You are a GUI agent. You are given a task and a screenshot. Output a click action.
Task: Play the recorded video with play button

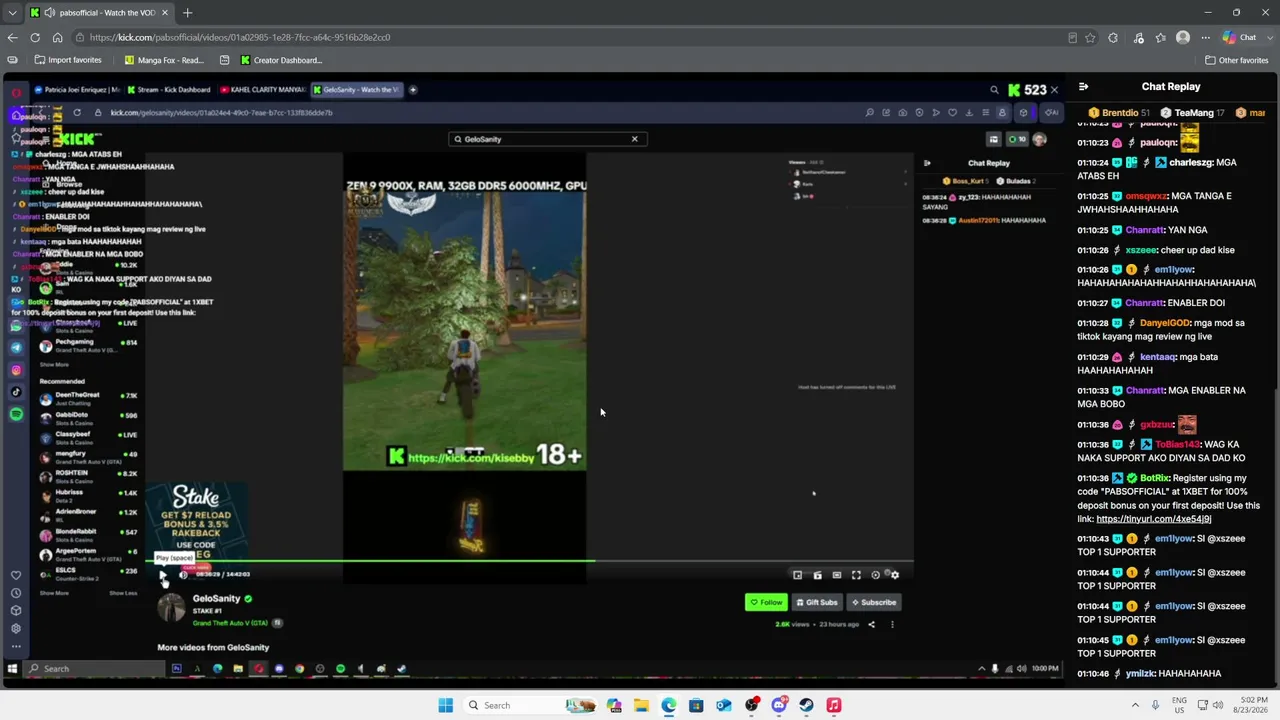[x=163, y=574]
